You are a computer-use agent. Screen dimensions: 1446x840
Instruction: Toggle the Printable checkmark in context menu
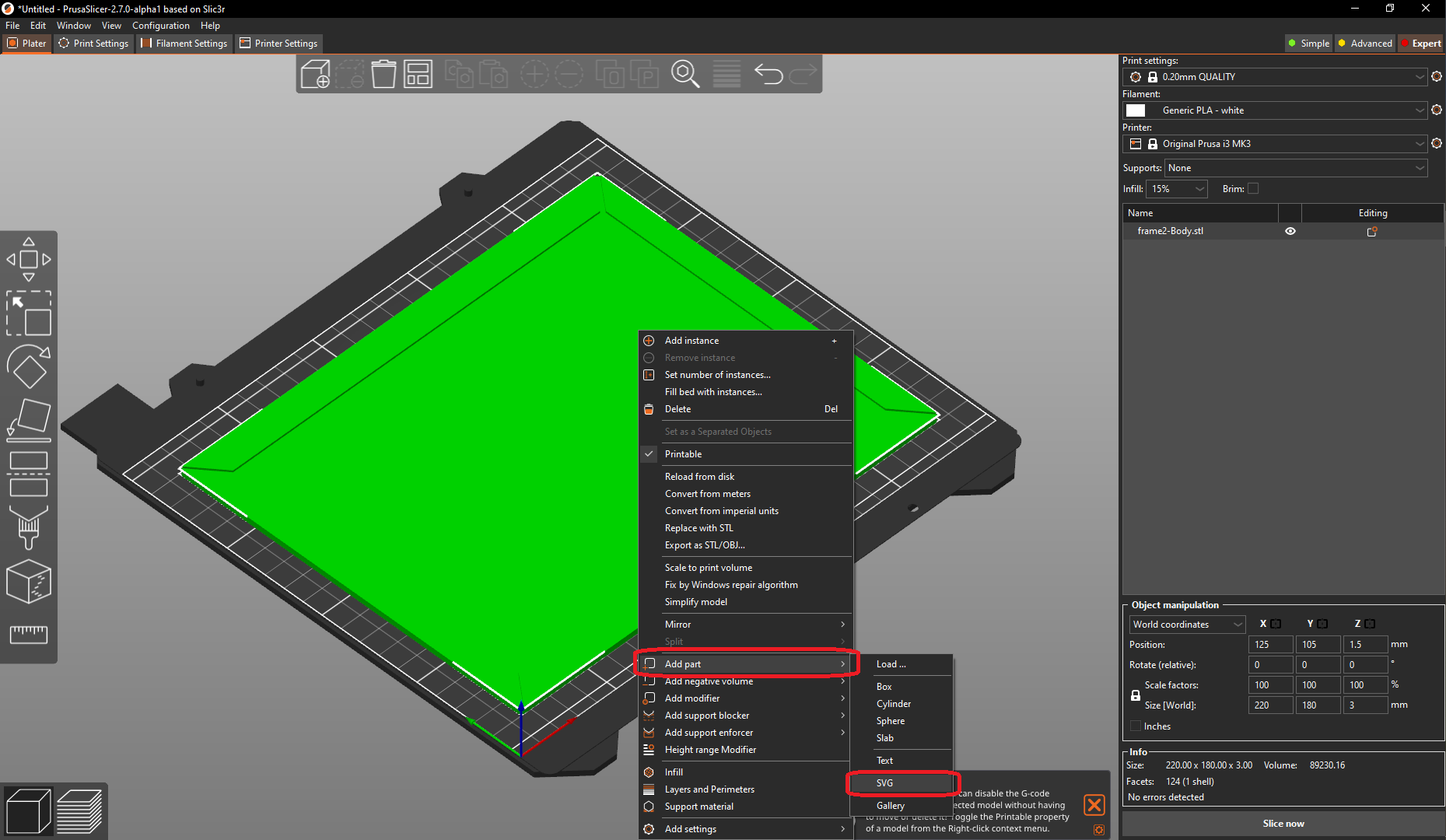point(649,453)
